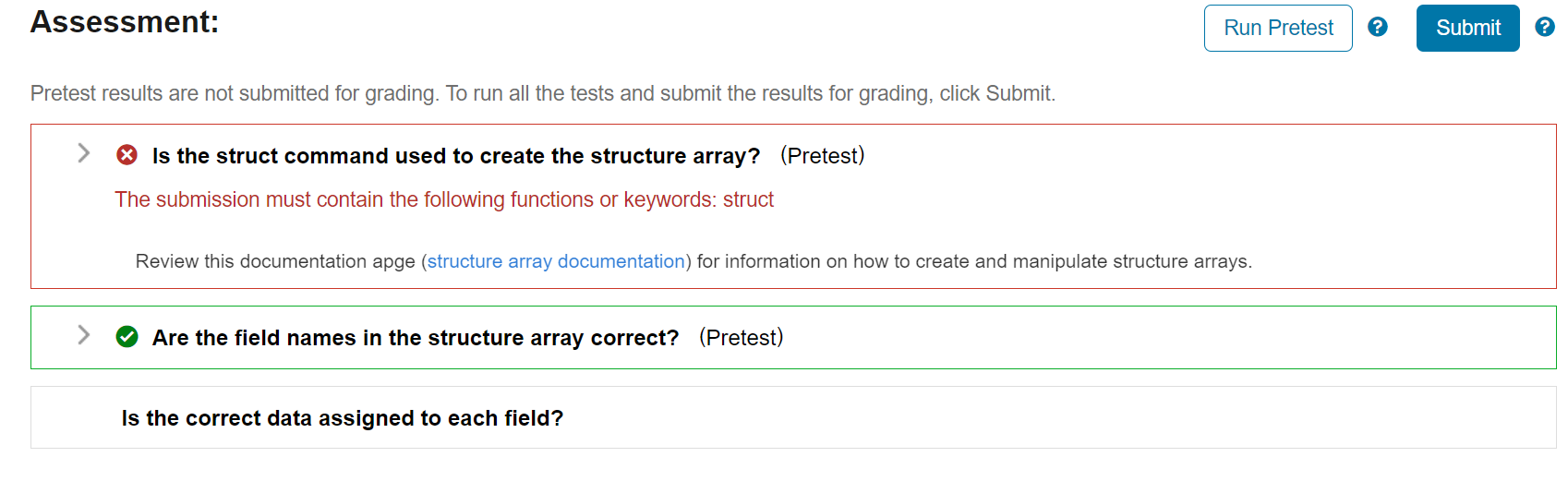Click the green passed-test check icon
Screen dimensions: 1568x481
tap(127, 337)
